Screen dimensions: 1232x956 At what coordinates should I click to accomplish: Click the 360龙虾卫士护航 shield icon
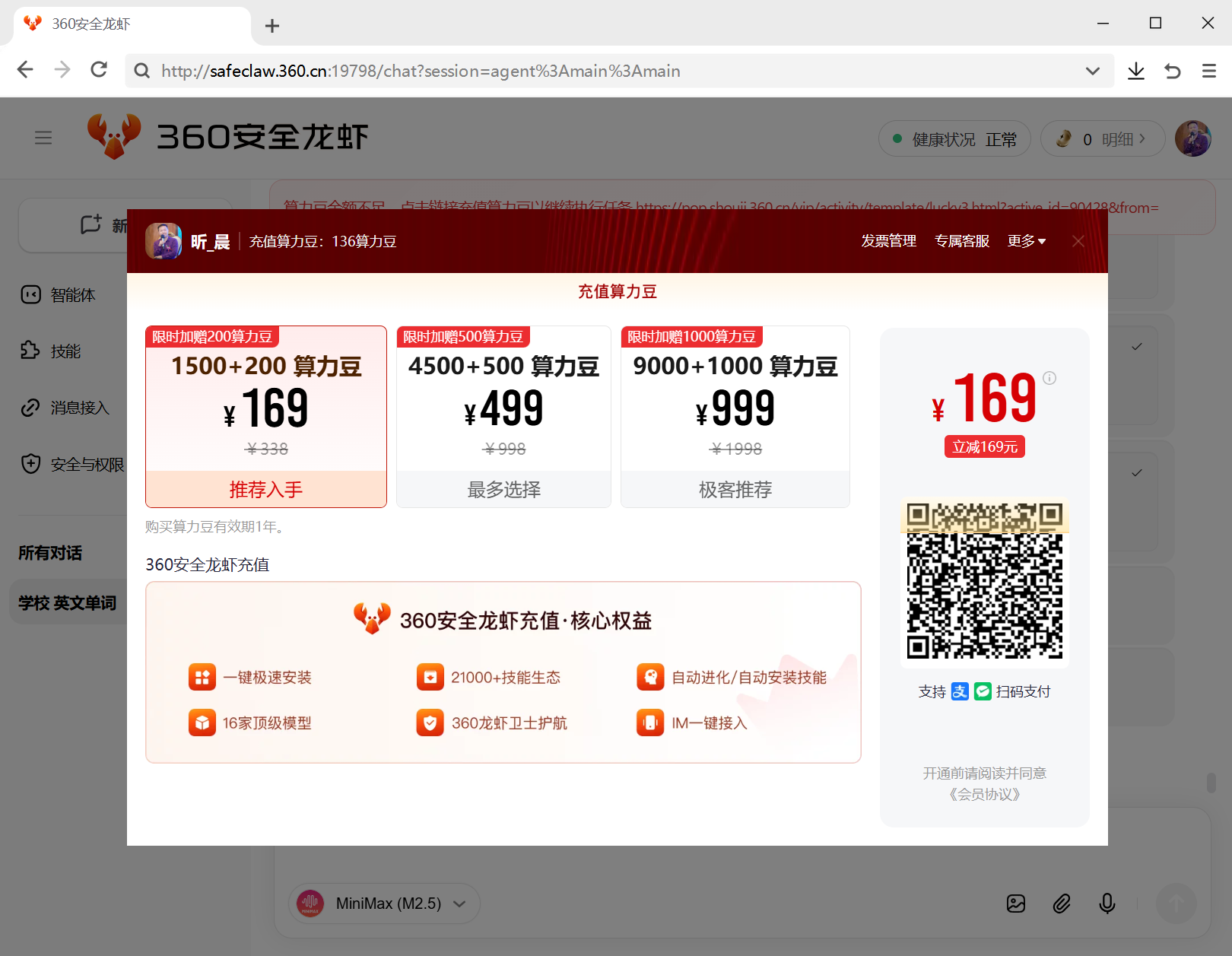coord(430,723)
